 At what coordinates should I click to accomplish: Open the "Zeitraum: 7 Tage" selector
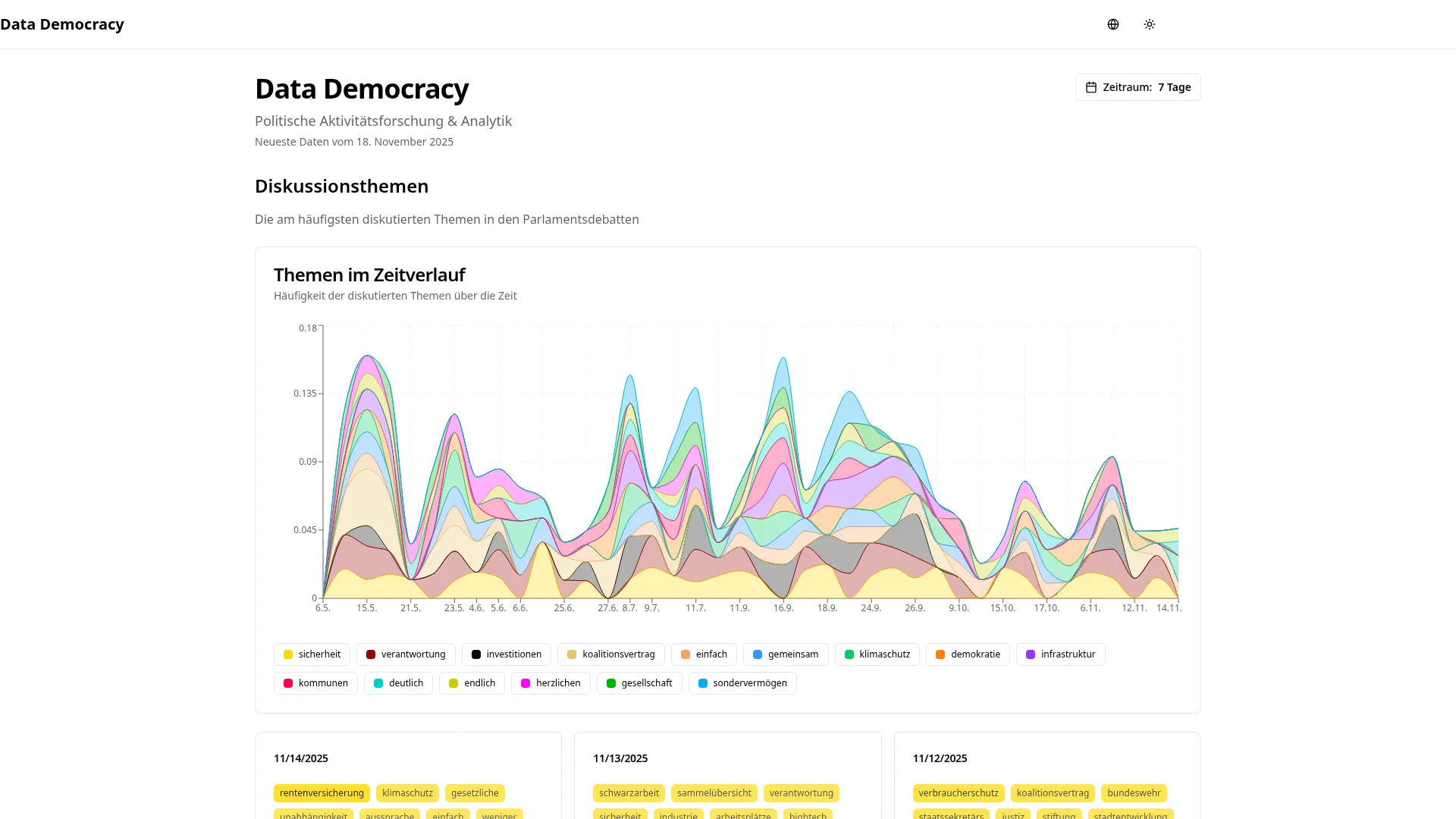pos(1137,86)
